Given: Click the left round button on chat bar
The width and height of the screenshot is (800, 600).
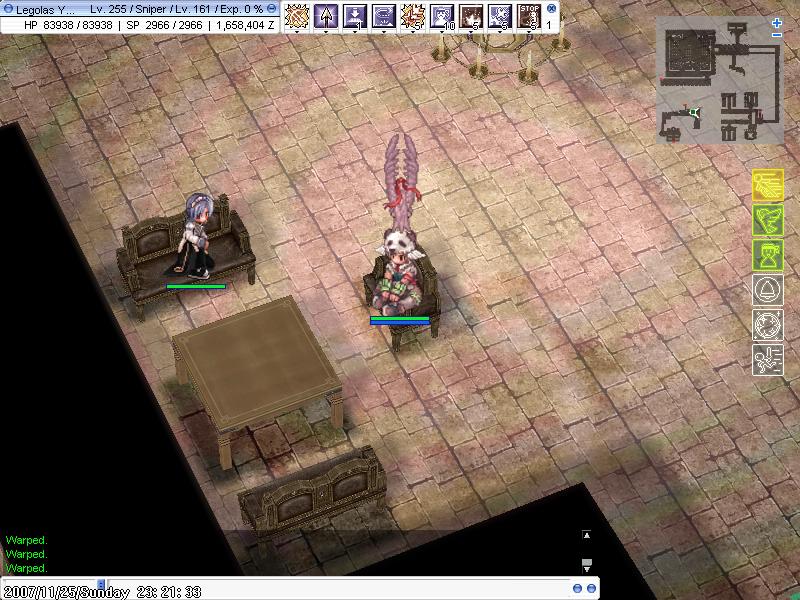Looking at the screenshot, I should [578, 588].
